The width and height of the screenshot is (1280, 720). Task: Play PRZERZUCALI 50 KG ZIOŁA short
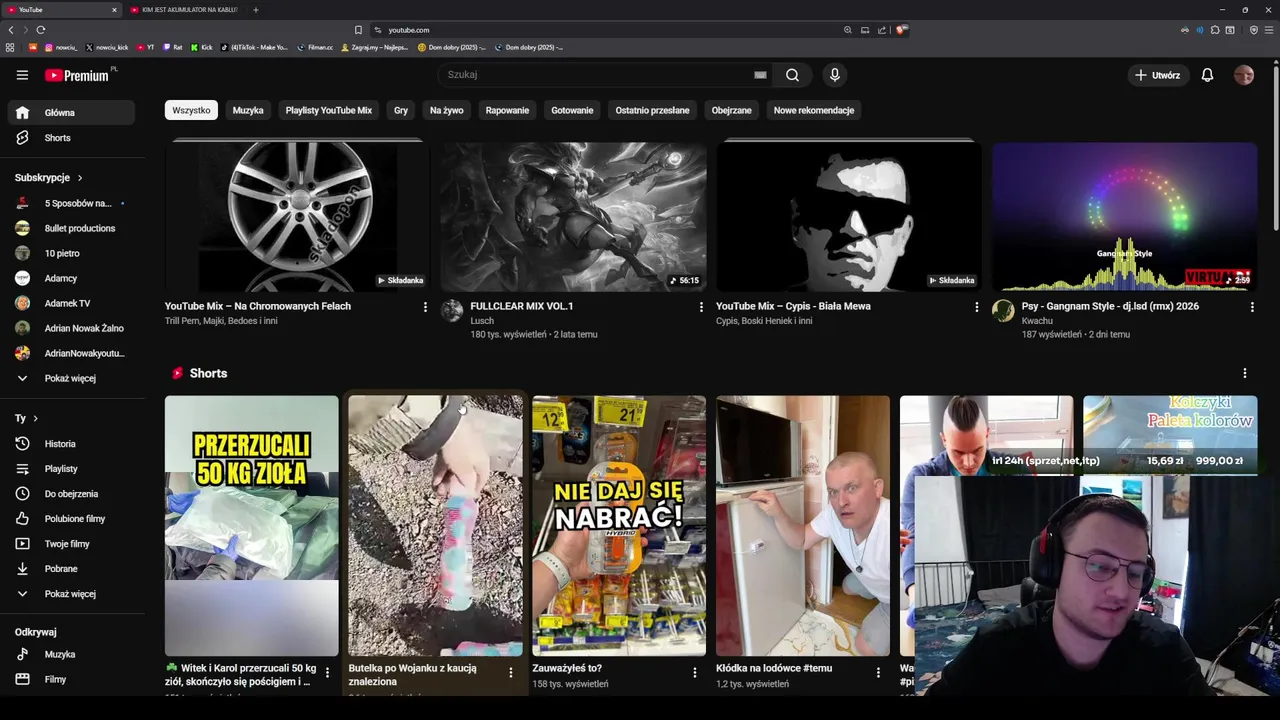click(252, 526)
